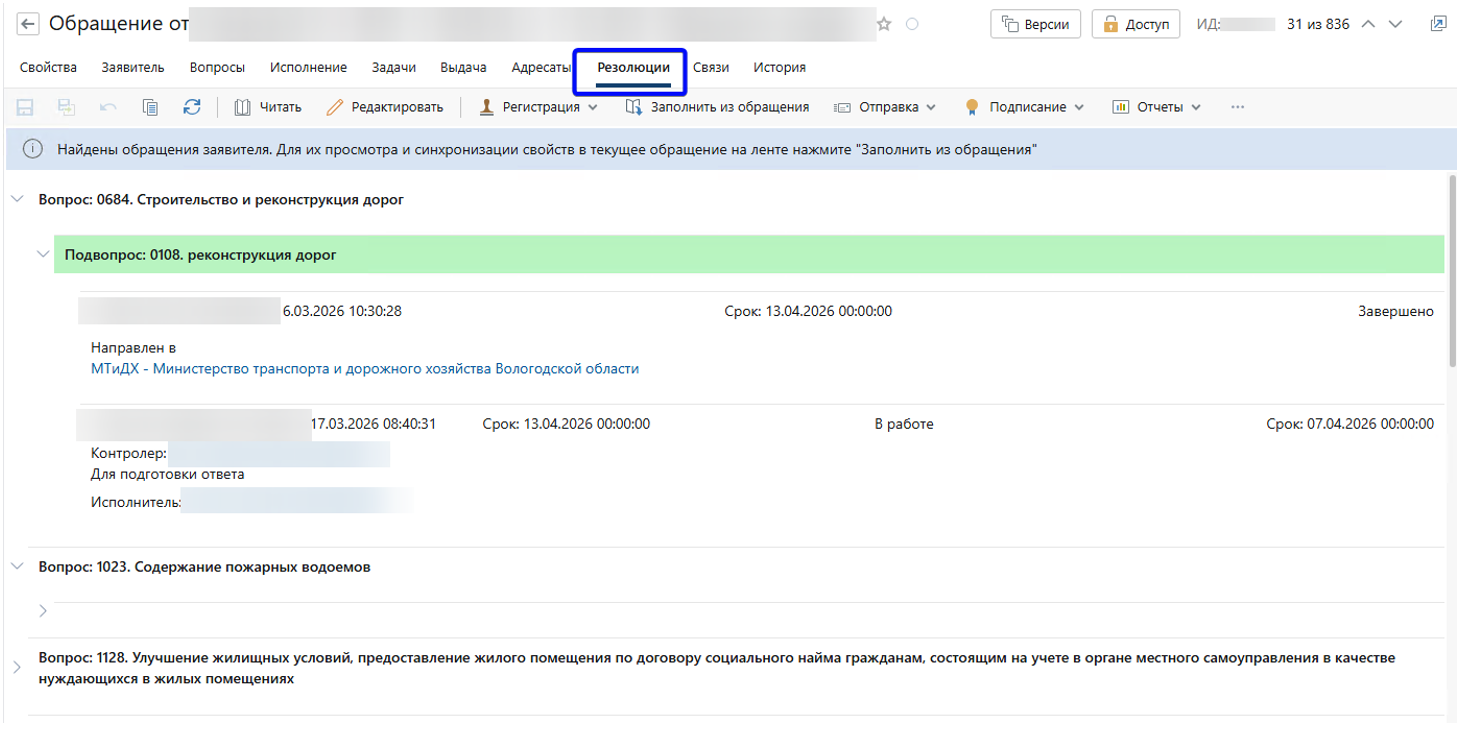The height and width of the screenshot is (729, 1464).
Task: Go to previous record with up chevron
Action: tap(1369, 24)
